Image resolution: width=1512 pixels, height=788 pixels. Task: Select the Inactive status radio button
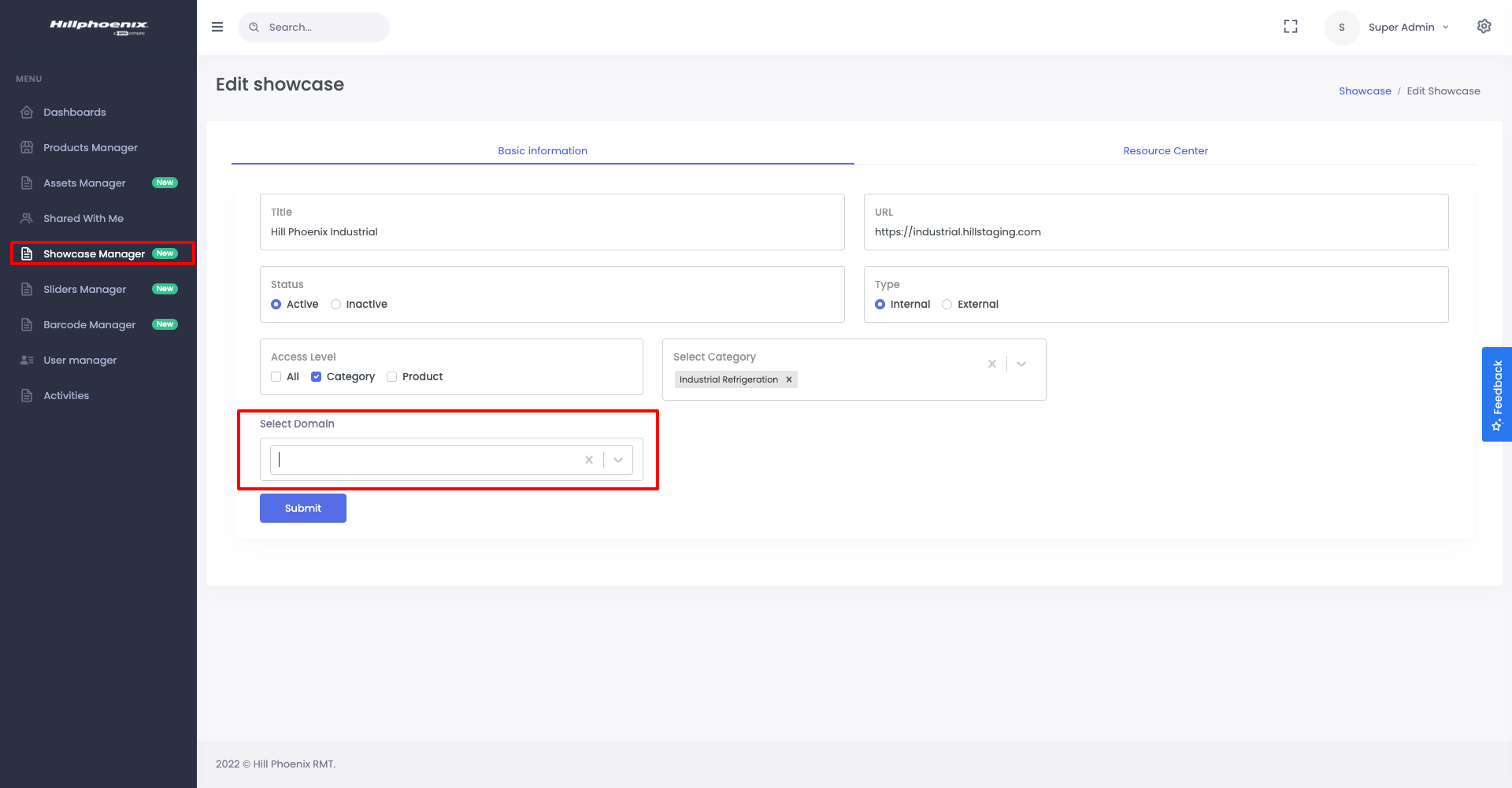click(x=335, y=305)
